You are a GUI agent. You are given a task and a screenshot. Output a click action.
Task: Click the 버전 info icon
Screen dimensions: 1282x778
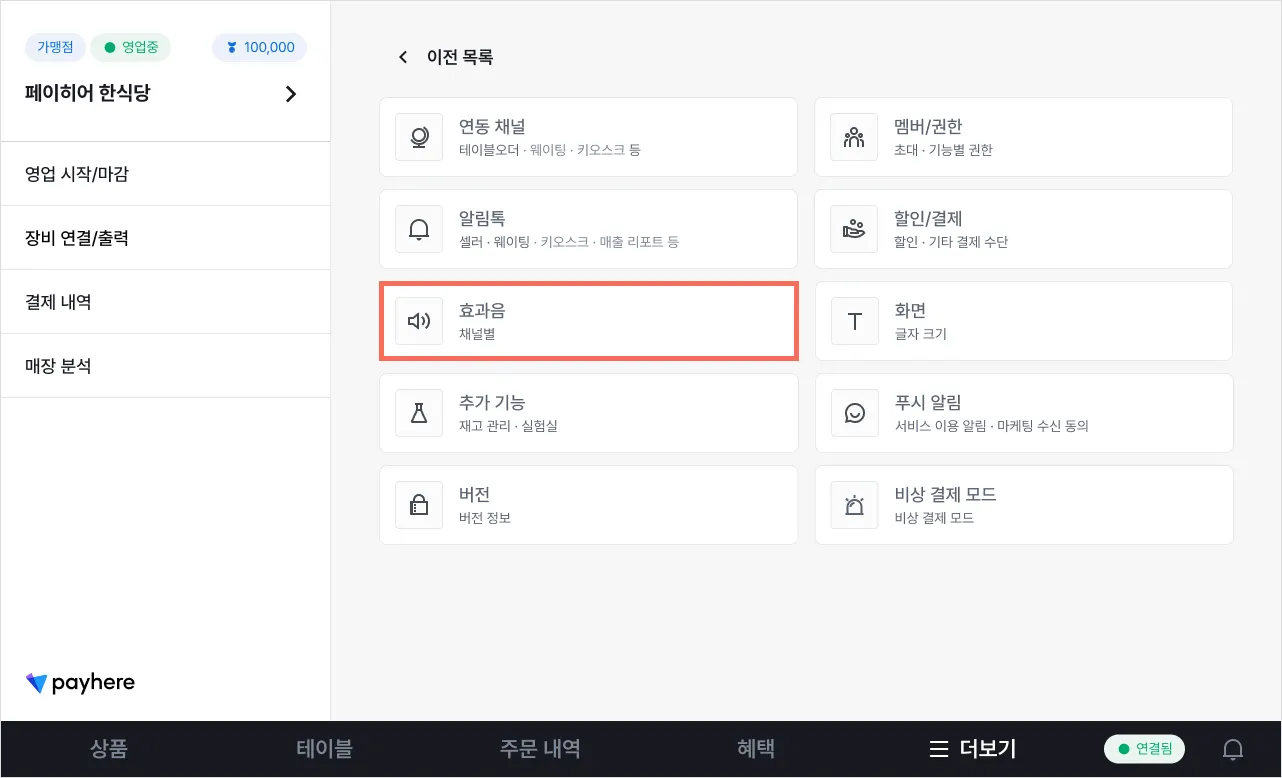pos(419,505)
